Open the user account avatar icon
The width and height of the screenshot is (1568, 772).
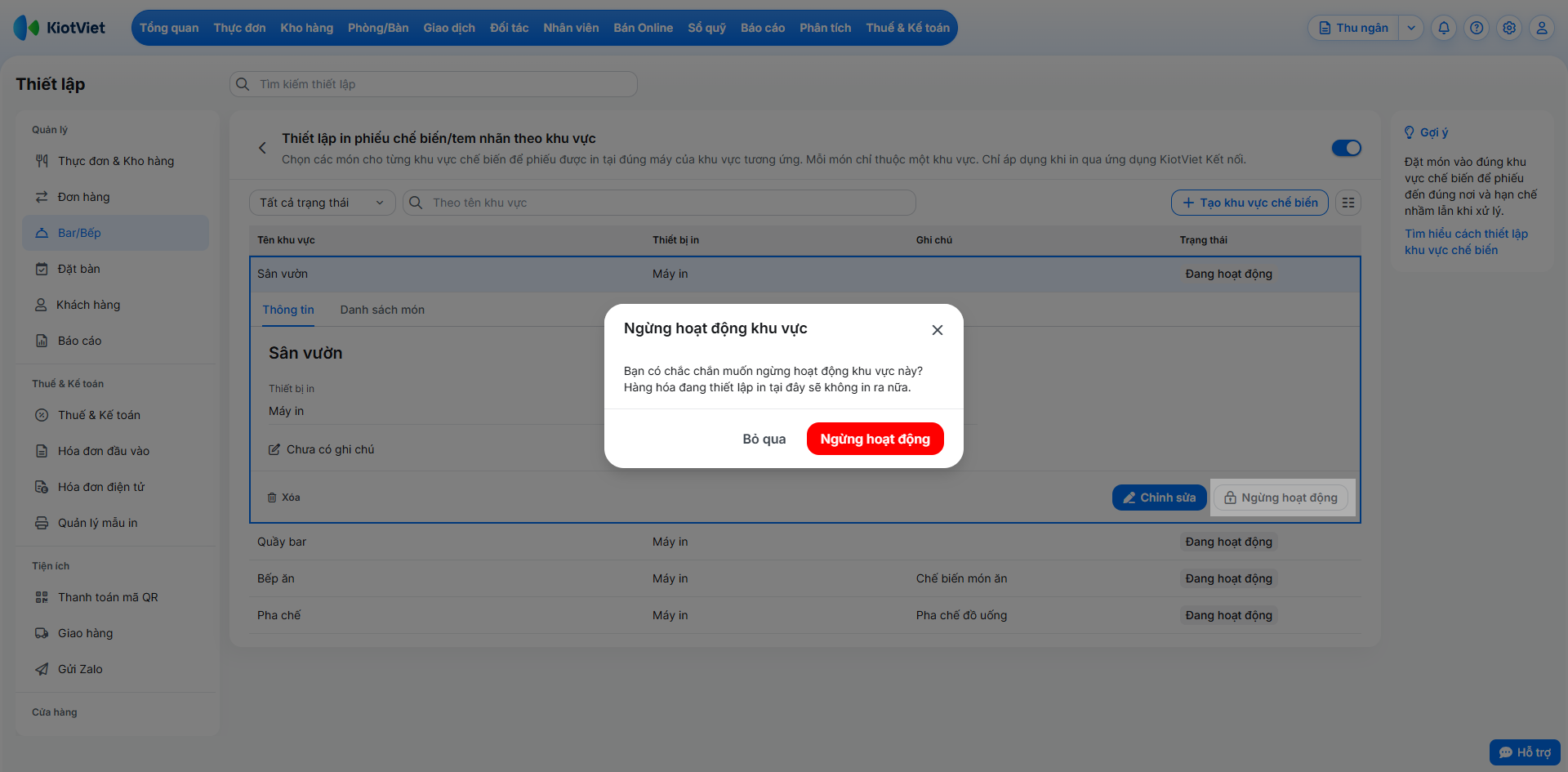coord(1542,28)
